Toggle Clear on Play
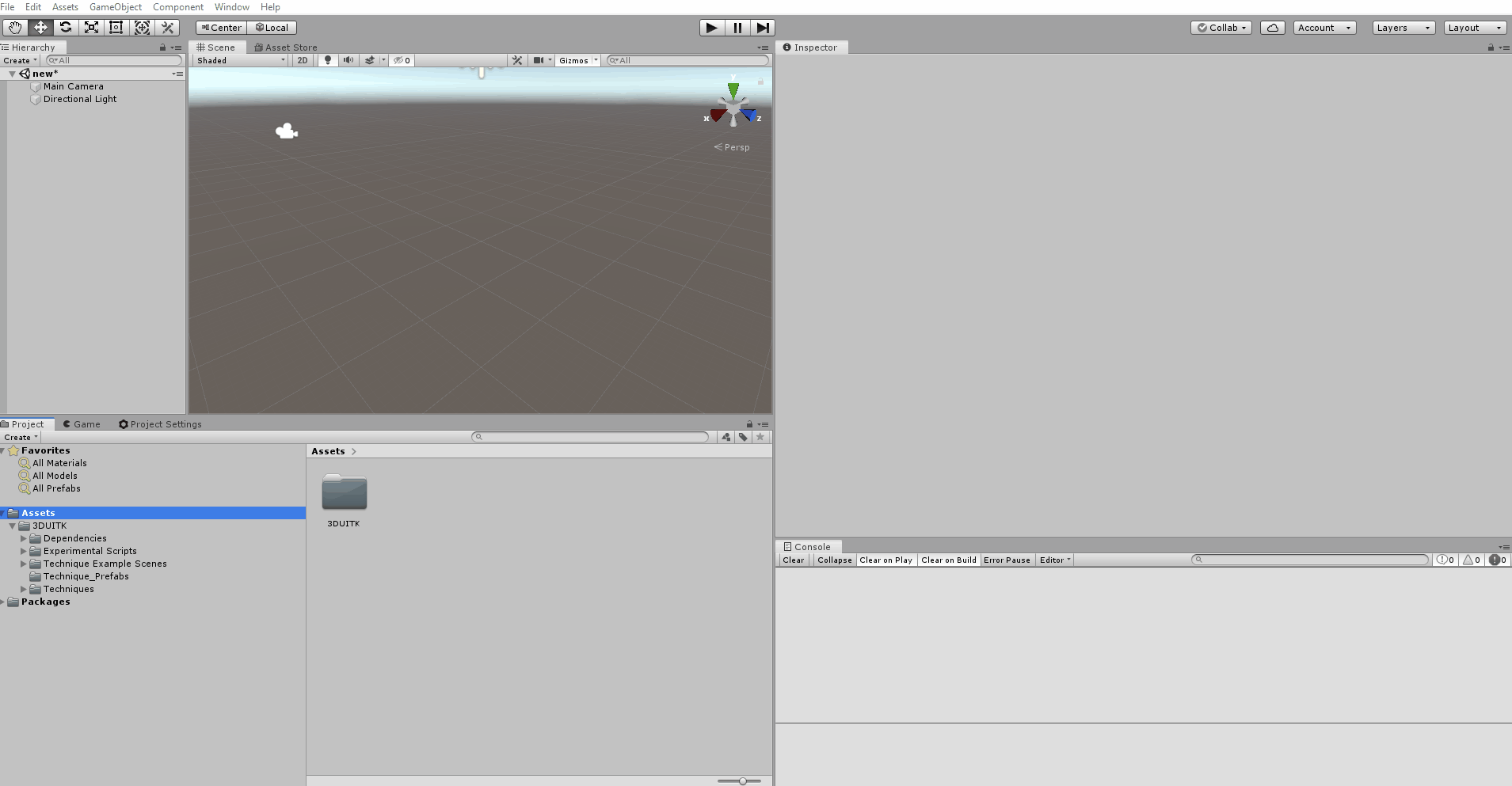 pos(886,560)
